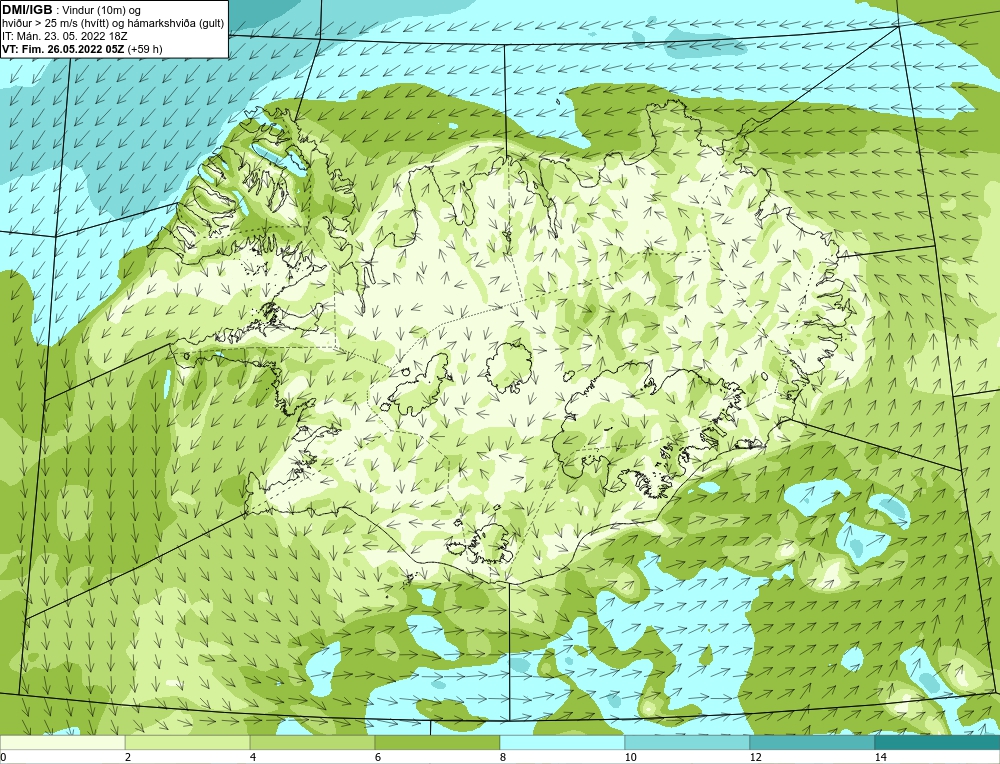The width and height of the screenshot is (1000, 764).
Task: Click the legend value label '8'
Action: tap(503, 757)
